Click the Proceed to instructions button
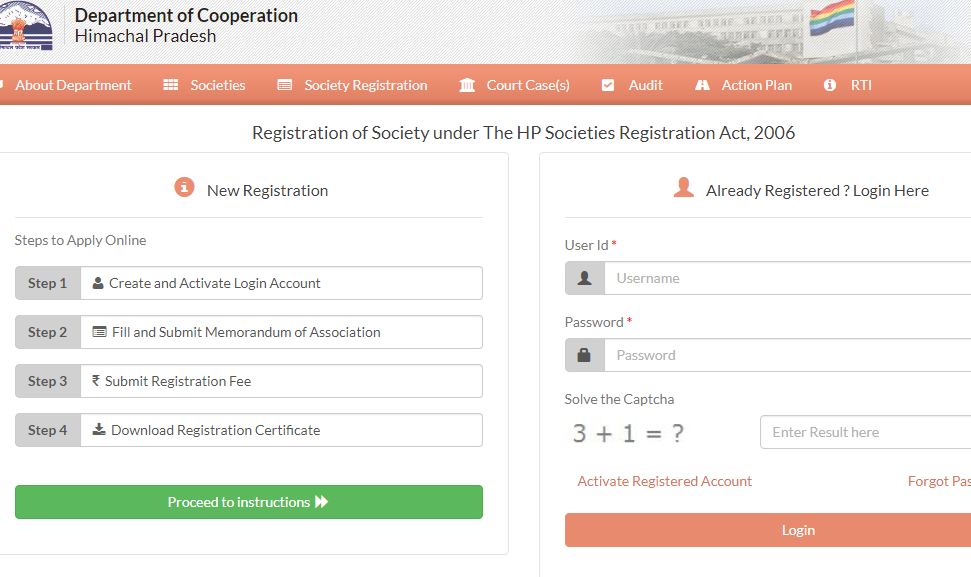 tap(248, 502)
